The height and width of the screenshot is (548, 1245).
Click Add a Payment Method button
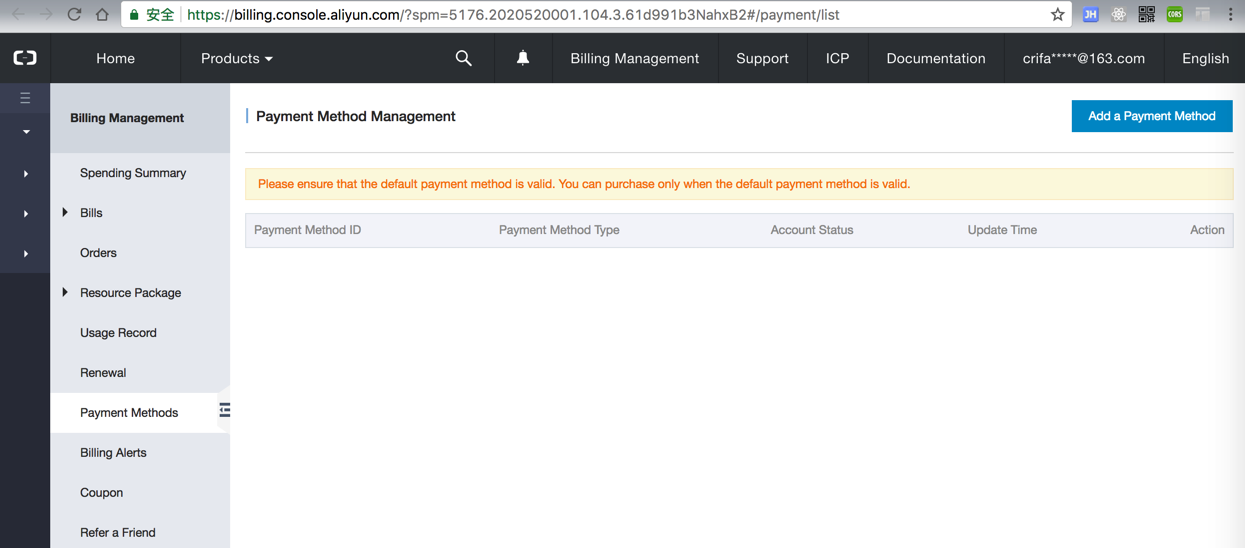click(1151, 116)
